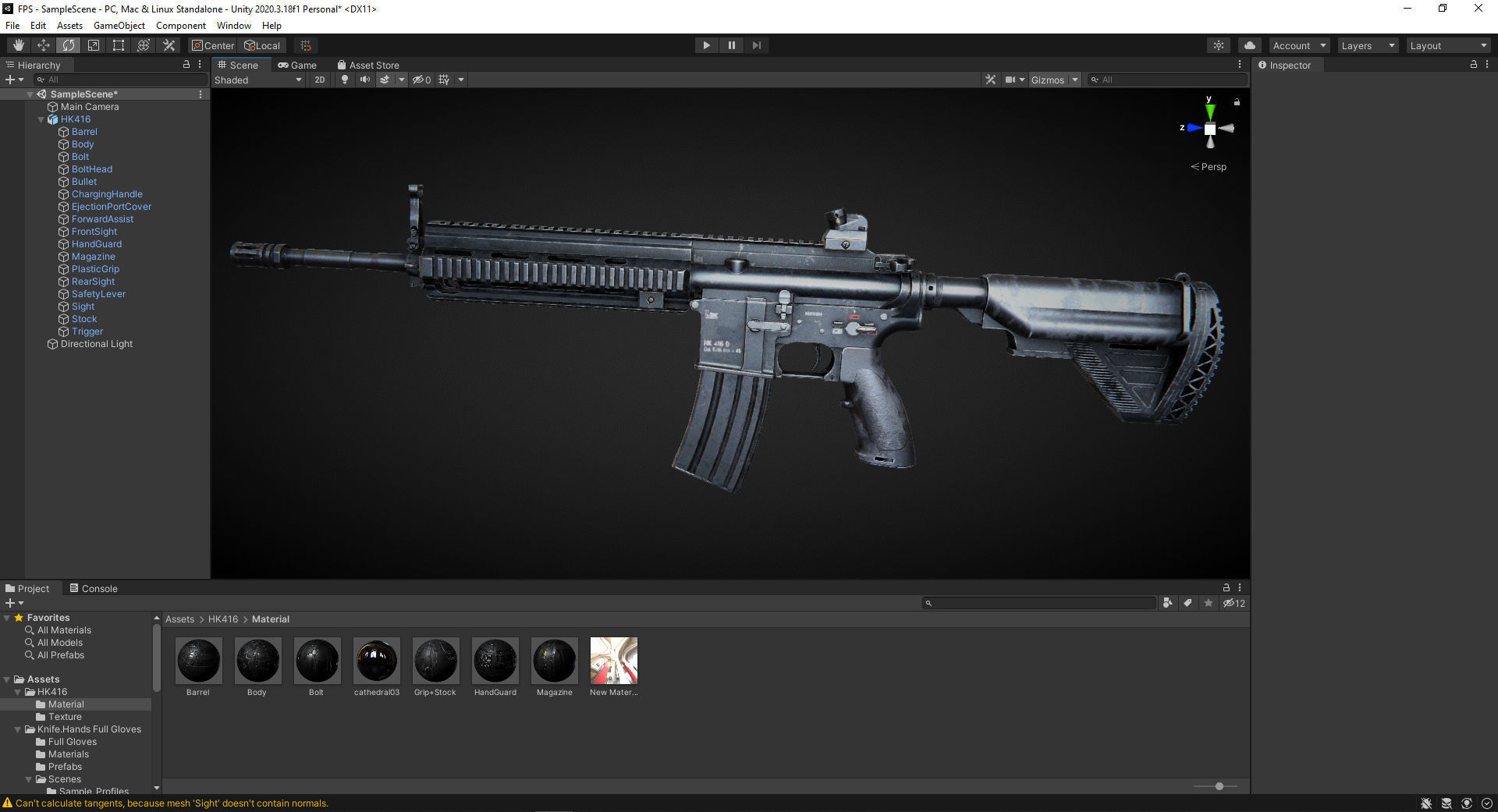Open Scene view component tools icon
Screen dimensions: 1498x812
pos(990,80)
